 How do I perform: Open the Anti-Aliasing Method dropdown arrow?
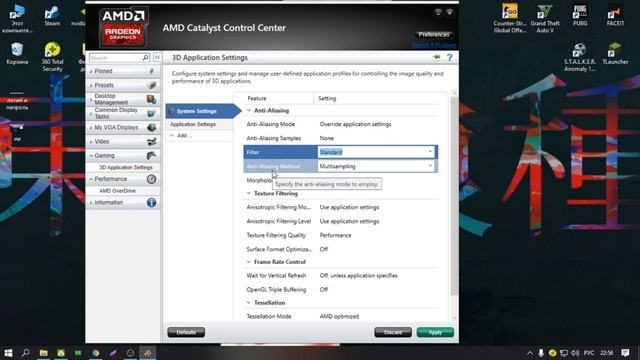pos(430,166)
